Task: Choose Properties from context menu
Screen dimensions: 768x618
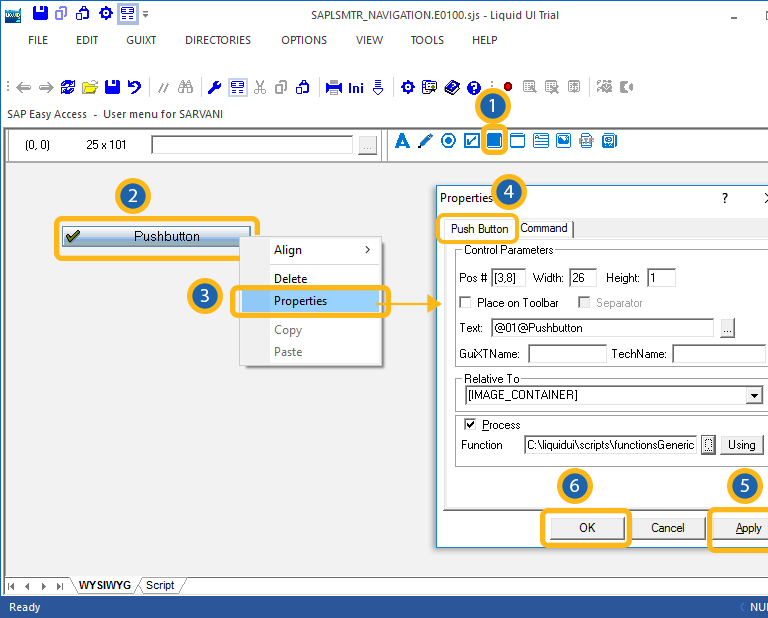Action: [x=300, y=301]
